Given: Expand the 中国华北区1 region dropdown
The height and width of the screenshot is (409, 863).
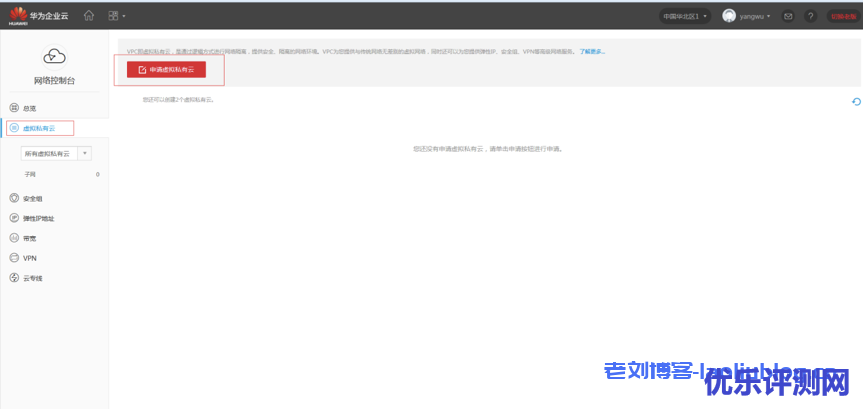Looking at the screenshot, I should 685,16.
